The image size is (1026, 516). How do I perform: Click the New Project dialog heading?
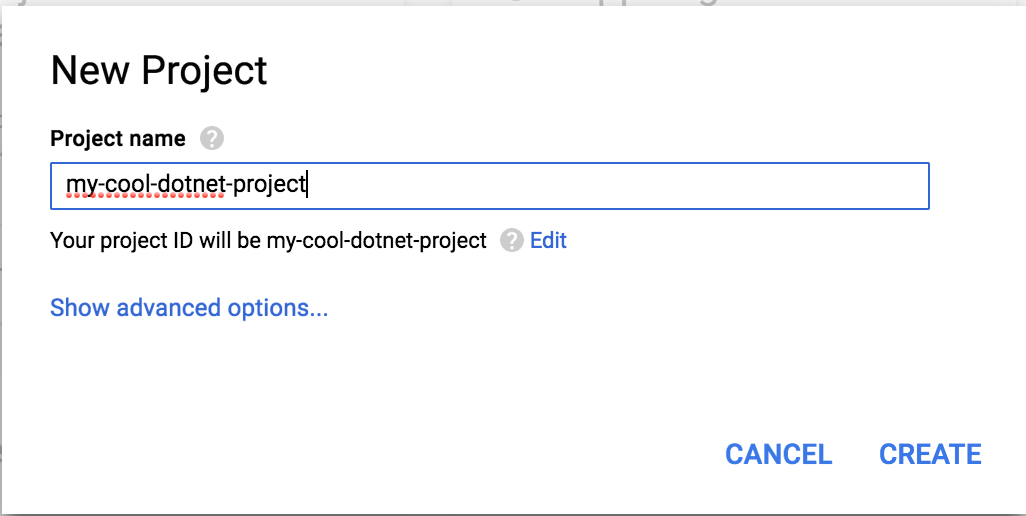pos(159,71)
